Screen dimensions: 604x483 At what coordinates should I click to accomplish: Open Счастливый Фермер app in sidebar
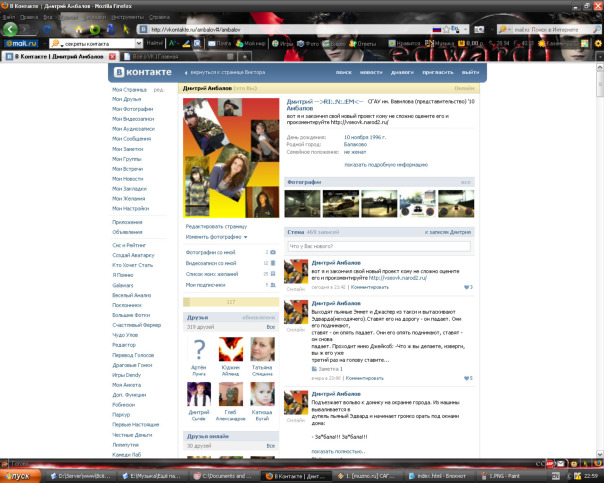point(136,325)
